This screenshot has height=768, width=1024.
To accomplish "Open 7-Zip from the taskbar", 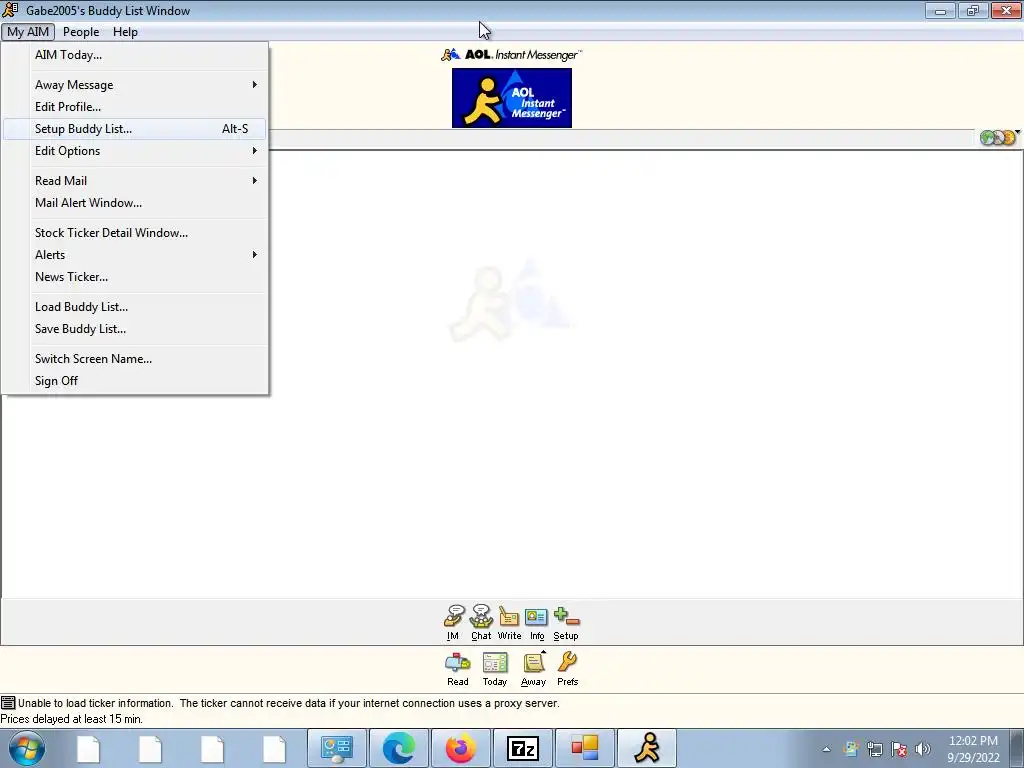I will [x=523, y=748].
